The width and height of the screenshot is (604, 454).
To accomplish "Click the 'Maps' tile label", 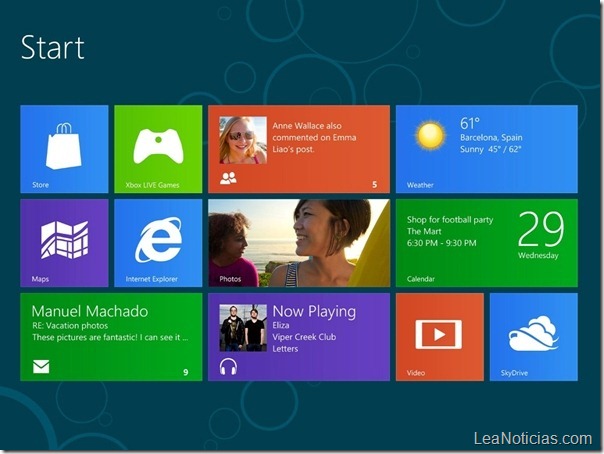I will [x=40, y=279].
